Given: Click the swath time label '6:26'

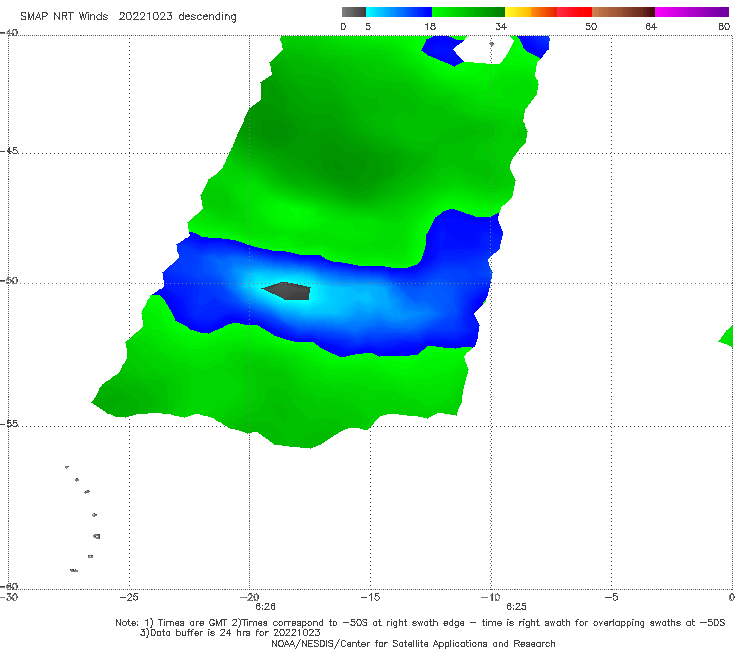Looking at the screenshot, I should pyautogui.click(x=265, y=607).
